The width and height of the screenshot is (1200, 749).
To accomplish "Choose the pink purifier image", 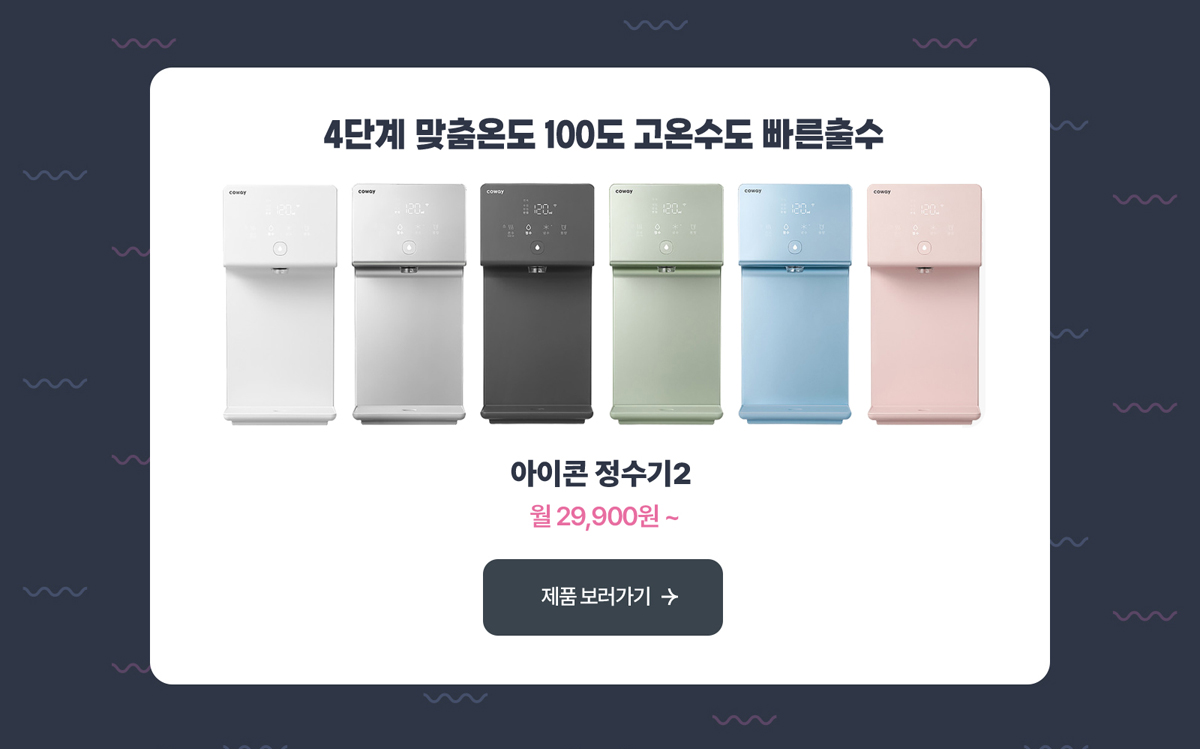I will [x=925, y=304].
